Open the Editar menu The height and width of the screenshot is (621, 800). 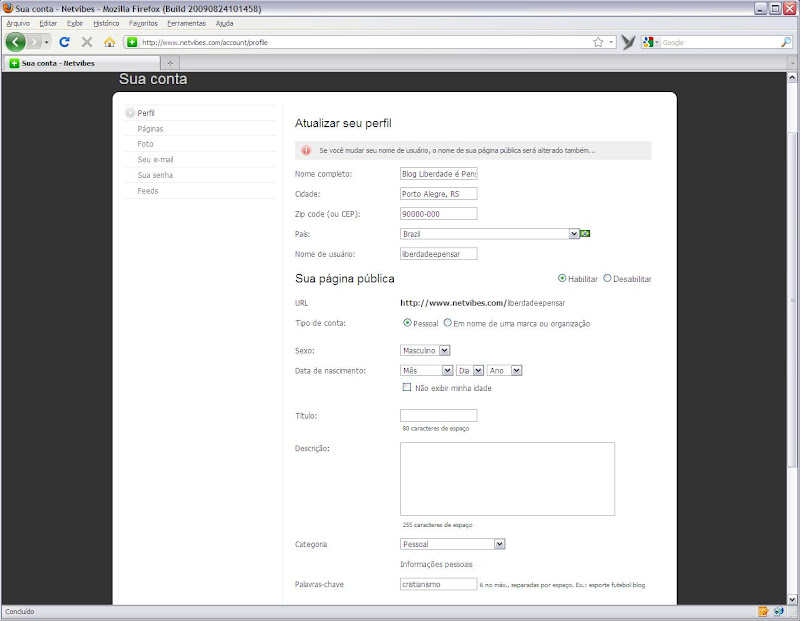[48, 23]
